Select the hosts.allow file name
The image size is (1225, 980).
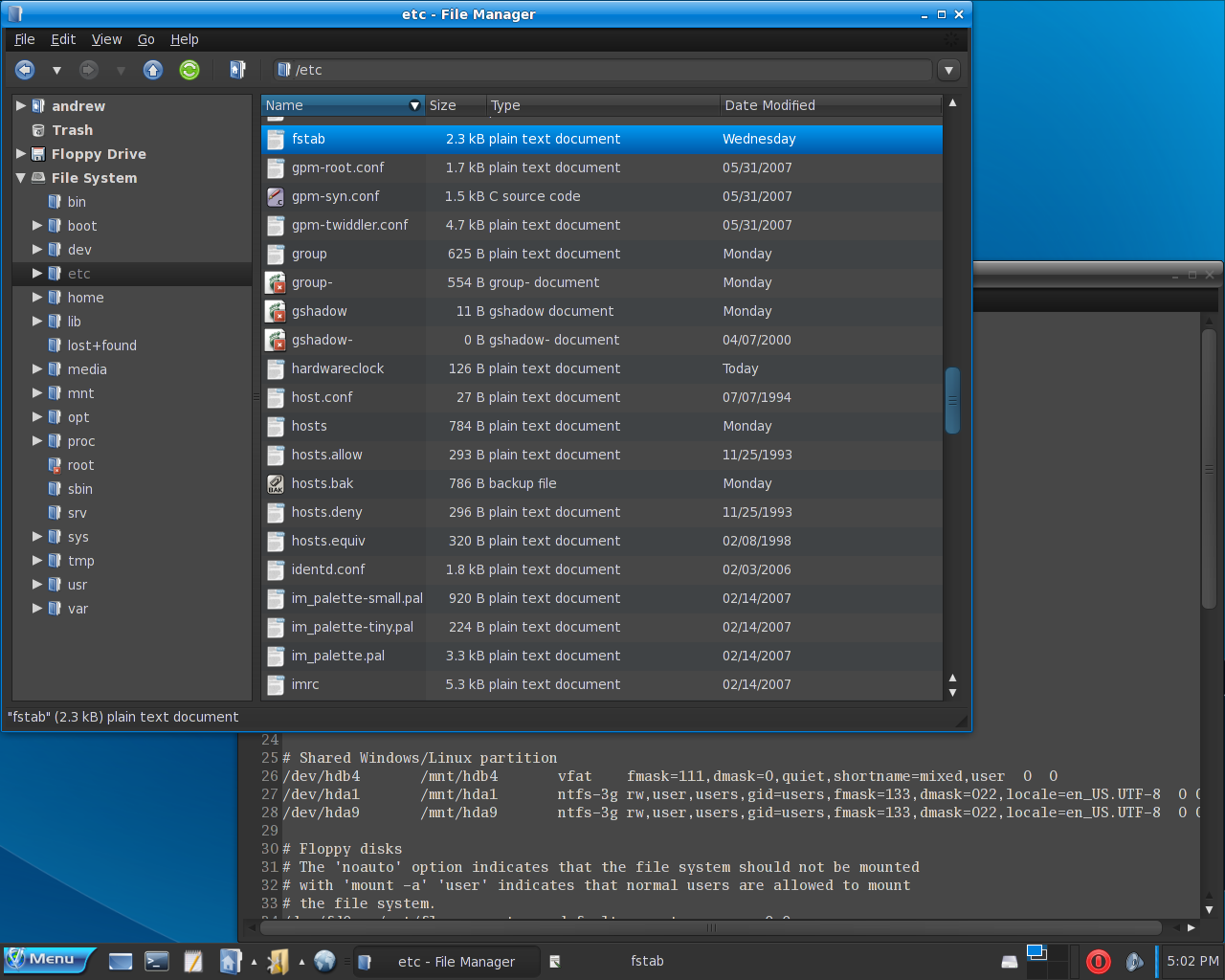(x=327, y=455)
